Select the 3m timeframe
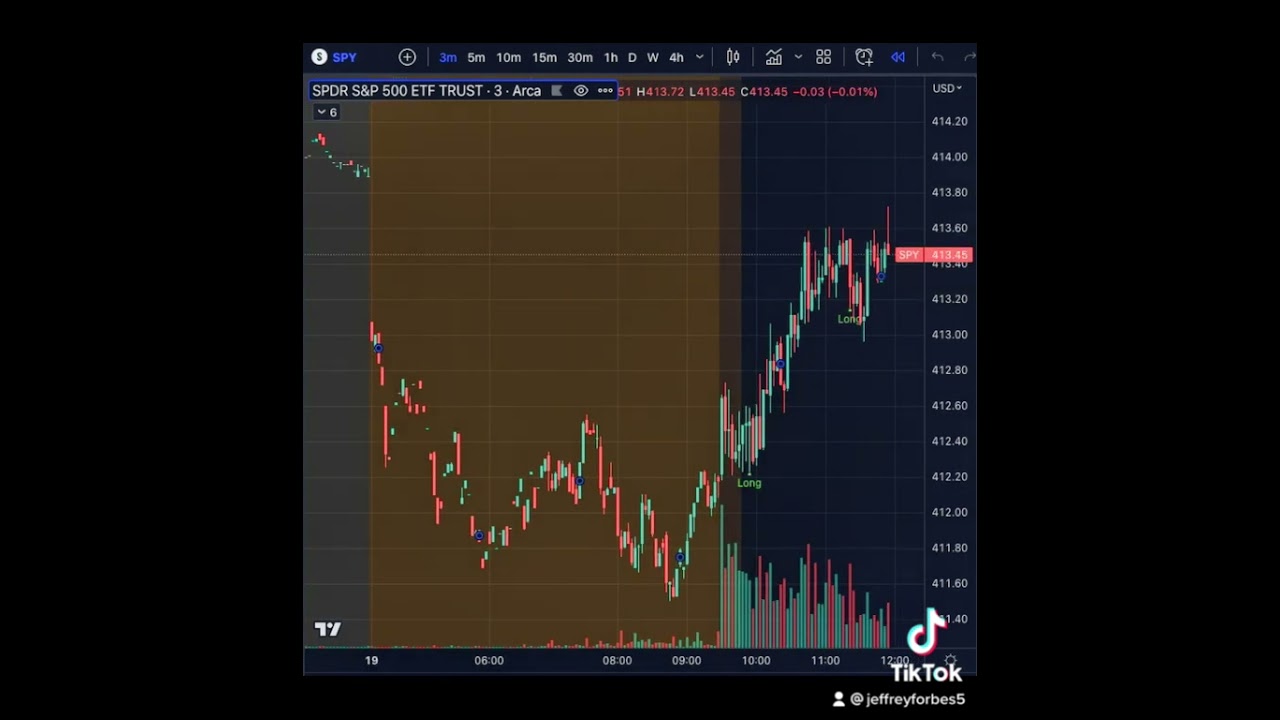 [448, 57]
